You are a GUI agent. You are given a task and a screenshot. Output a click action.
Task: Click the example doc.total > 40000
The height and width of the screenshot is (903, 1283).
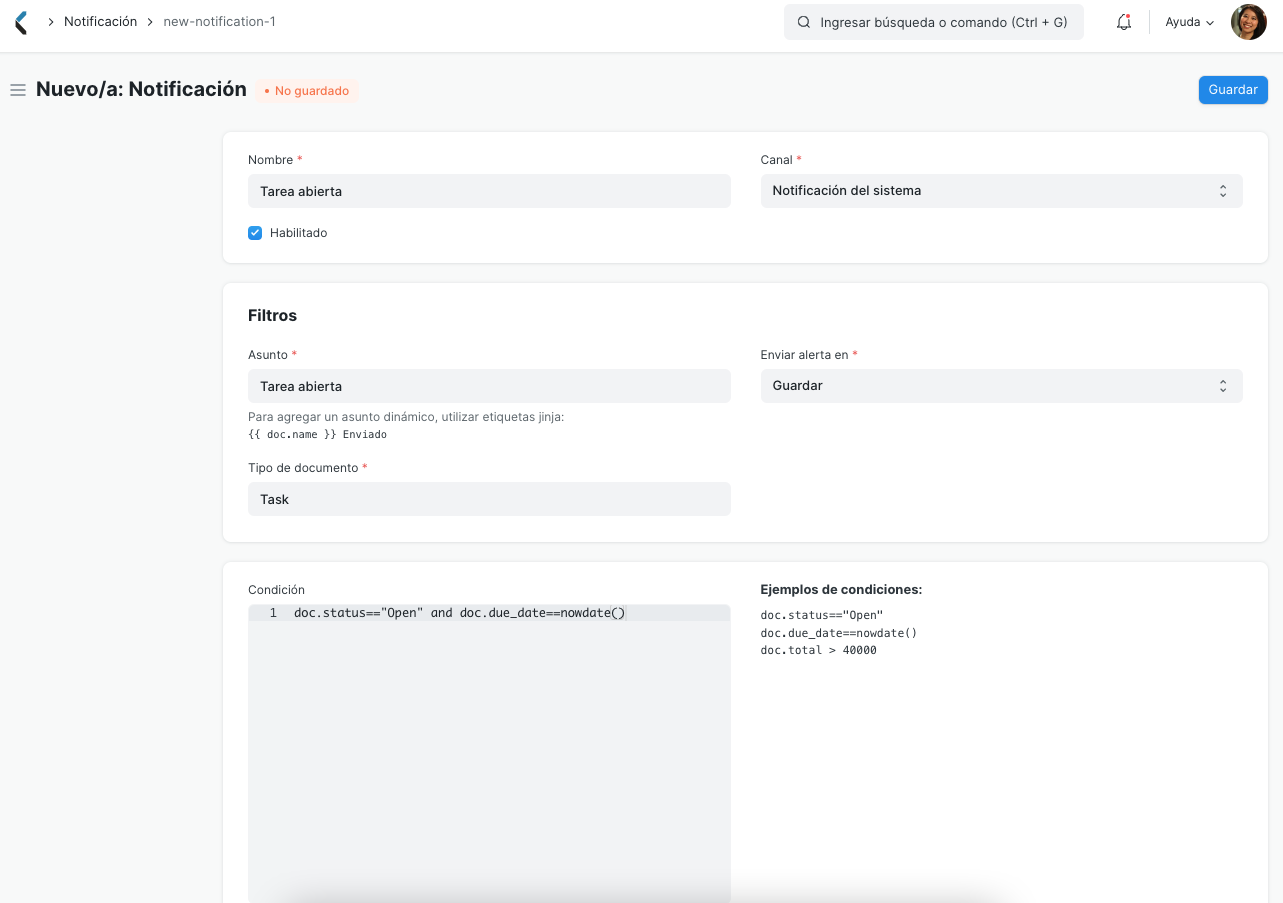pos(818,650)
